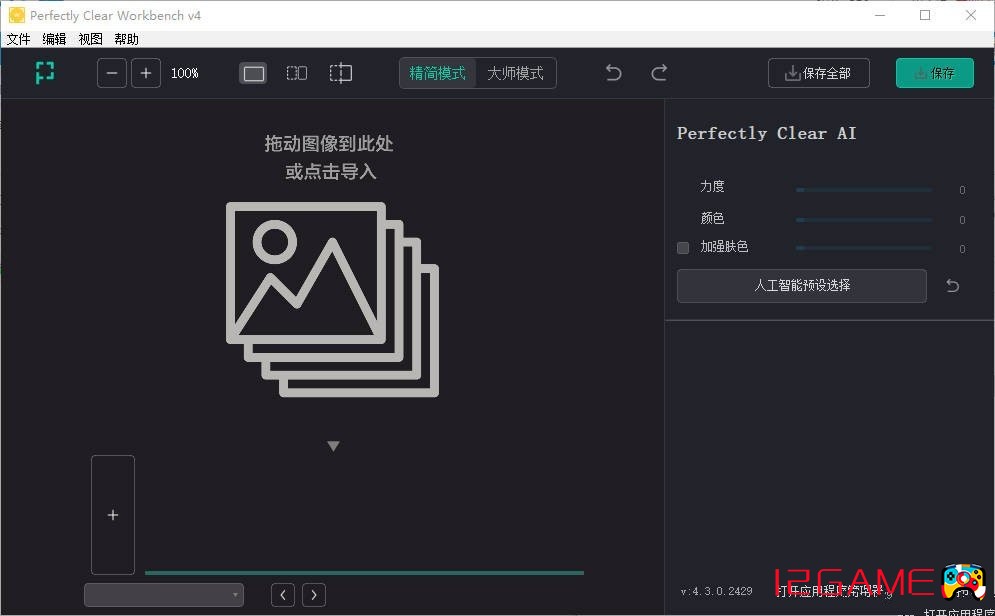Zoom out with the minus button
Image resolution: width=995 pixels, height=616 pixels.
(112, 73)
